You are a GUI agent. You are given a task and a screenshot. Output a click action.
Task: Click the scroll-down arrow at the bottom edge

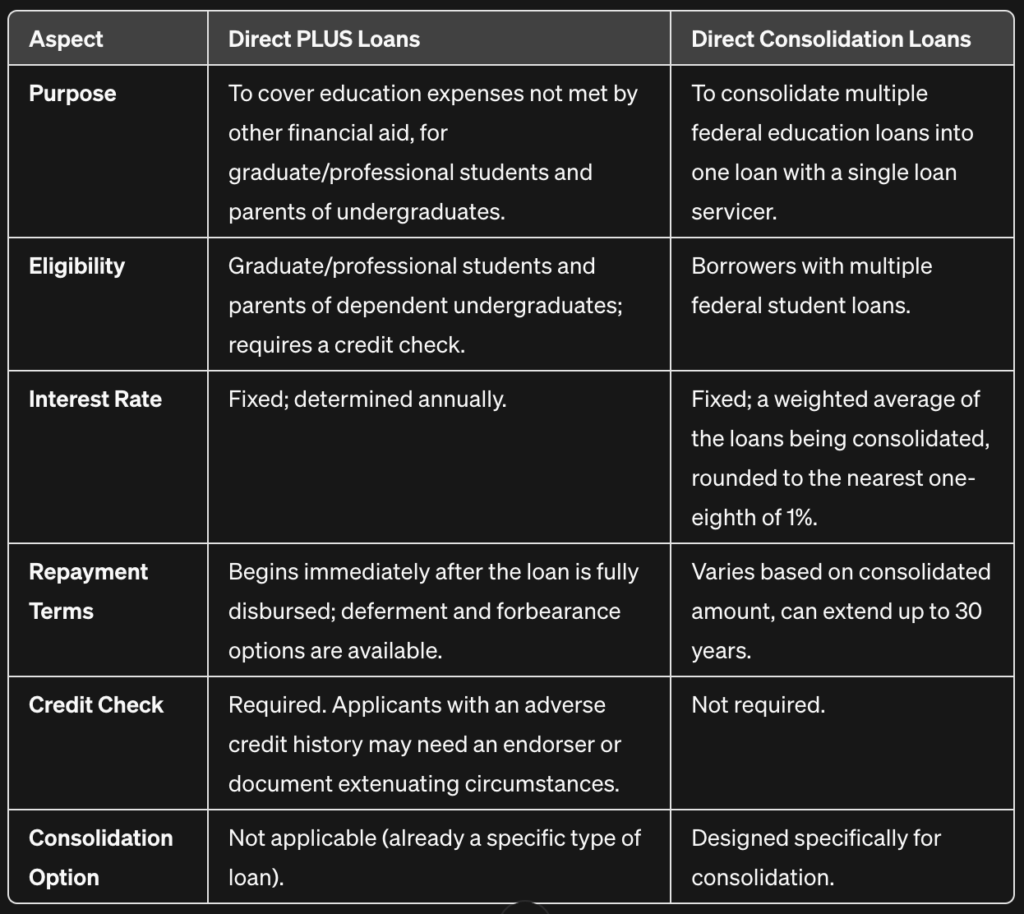(524, 908)
